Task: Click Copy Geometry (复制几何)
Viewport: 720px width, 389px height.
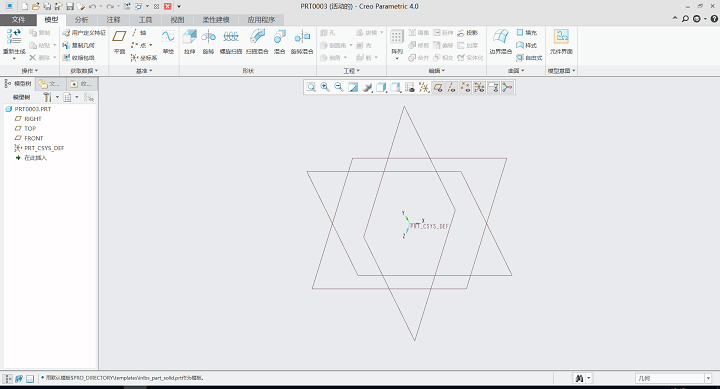Action: coord(79,45)
